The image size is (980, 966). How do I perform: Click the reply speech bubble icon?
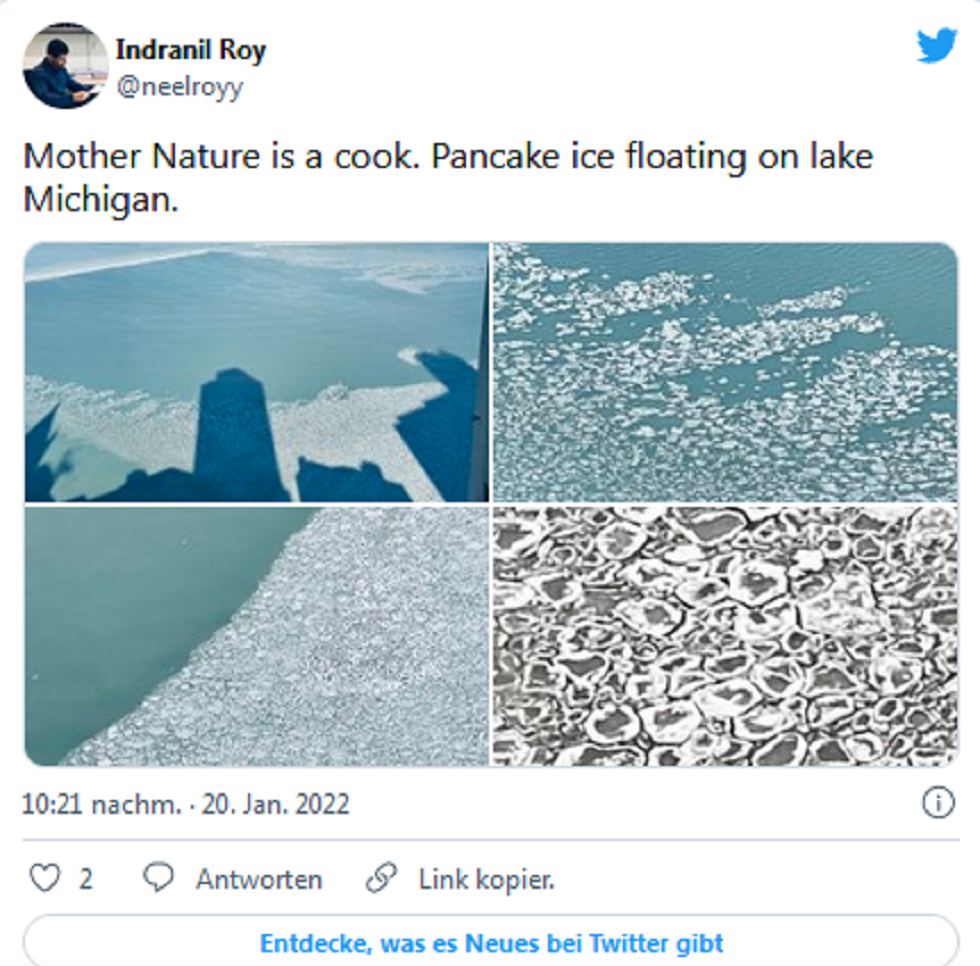159,878
